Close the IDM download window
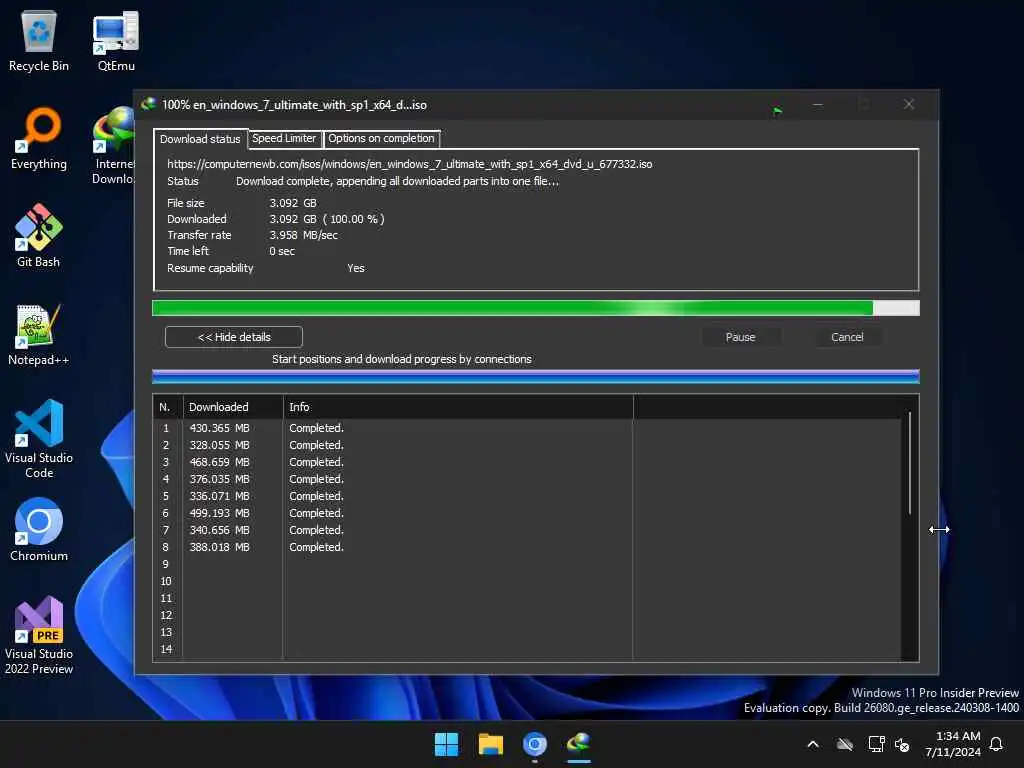 point(908,104)
